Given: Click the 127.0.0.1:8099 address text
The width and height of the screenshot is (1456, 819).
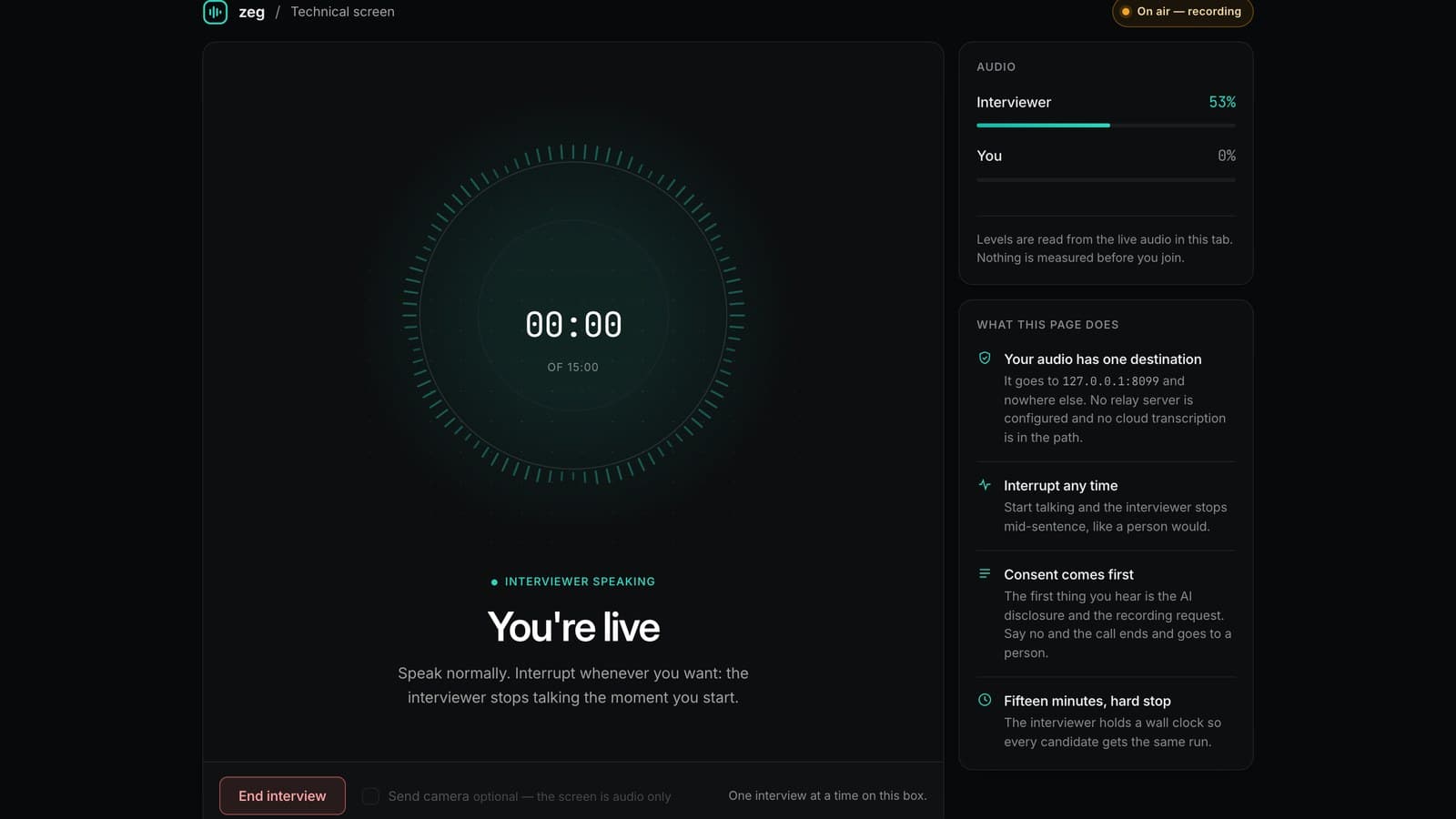Looking at the screenshot, I should point(1110,381).
